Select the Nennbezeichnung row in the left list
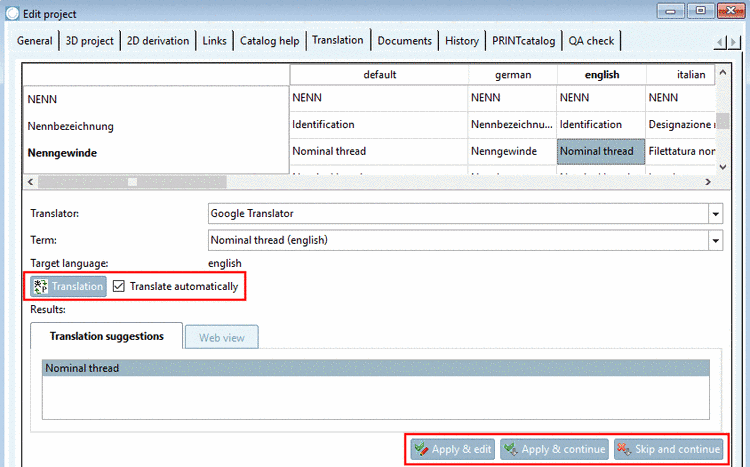Viewport: 750px width, 467px height. pos(156,126)
